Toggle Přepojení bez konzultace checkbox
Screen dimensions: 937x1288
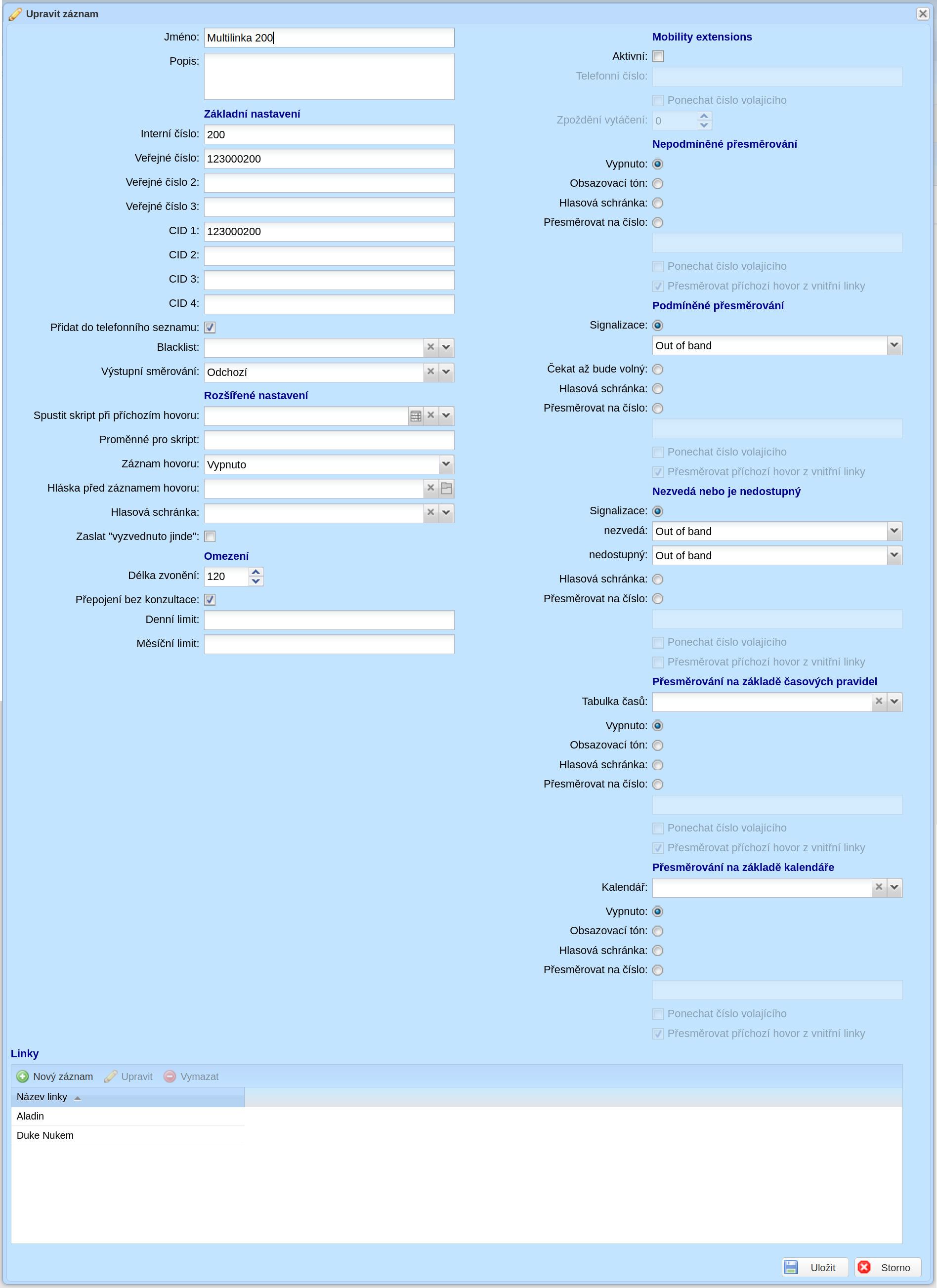[x=210, y=600]
